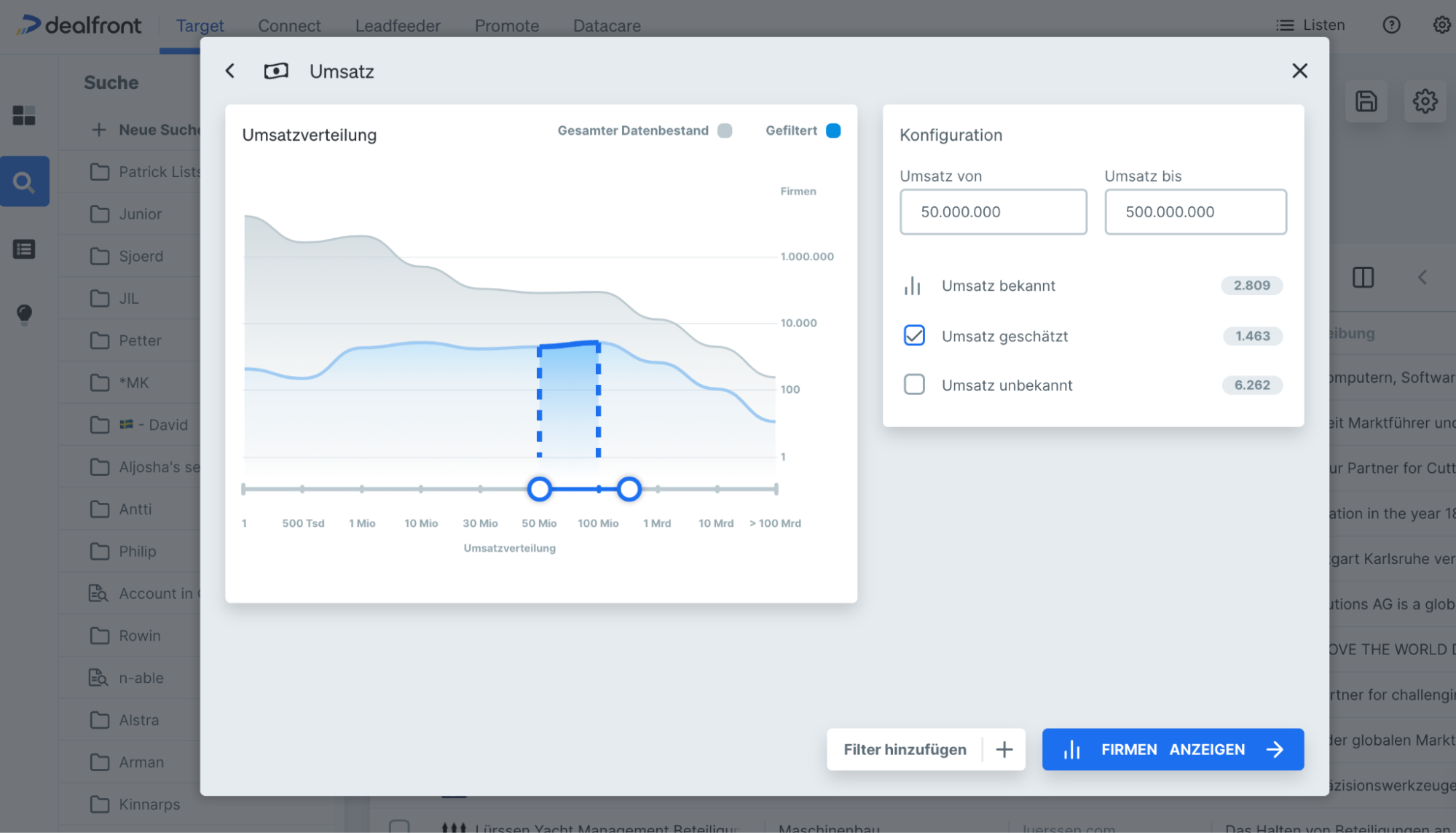Select the search magnifier sidebar icon
Image resolution: width=1456 pixels, height=833 pixels.
click(x=24, y=181)
